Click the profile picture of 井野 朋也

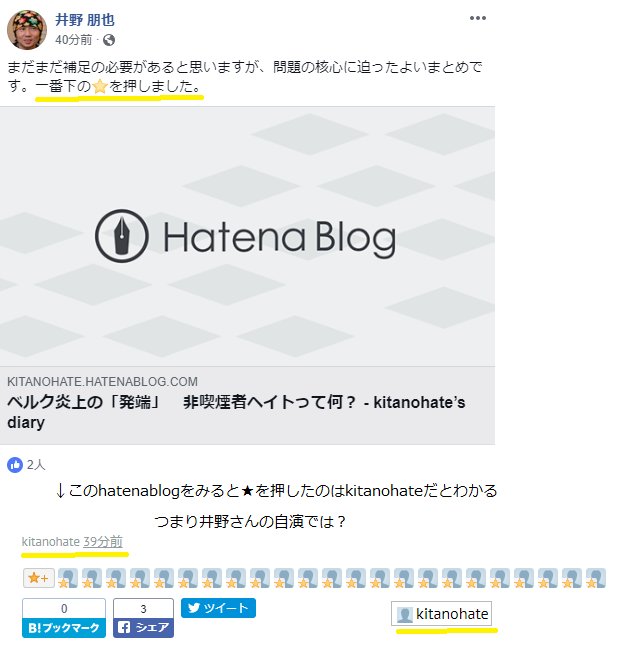tap(27, 30)
